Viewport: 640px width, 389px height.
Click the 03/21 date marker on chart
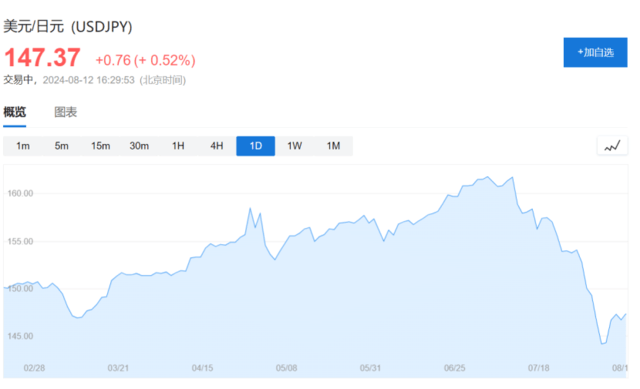click(118, 368)
